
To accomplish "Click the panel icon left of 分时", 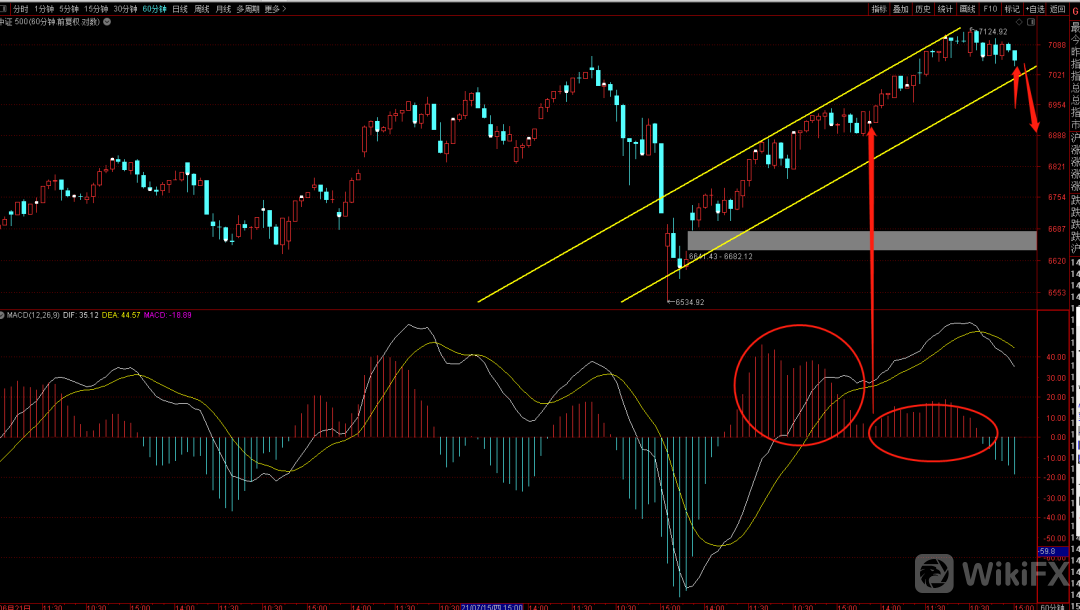I will pos(5,9).
